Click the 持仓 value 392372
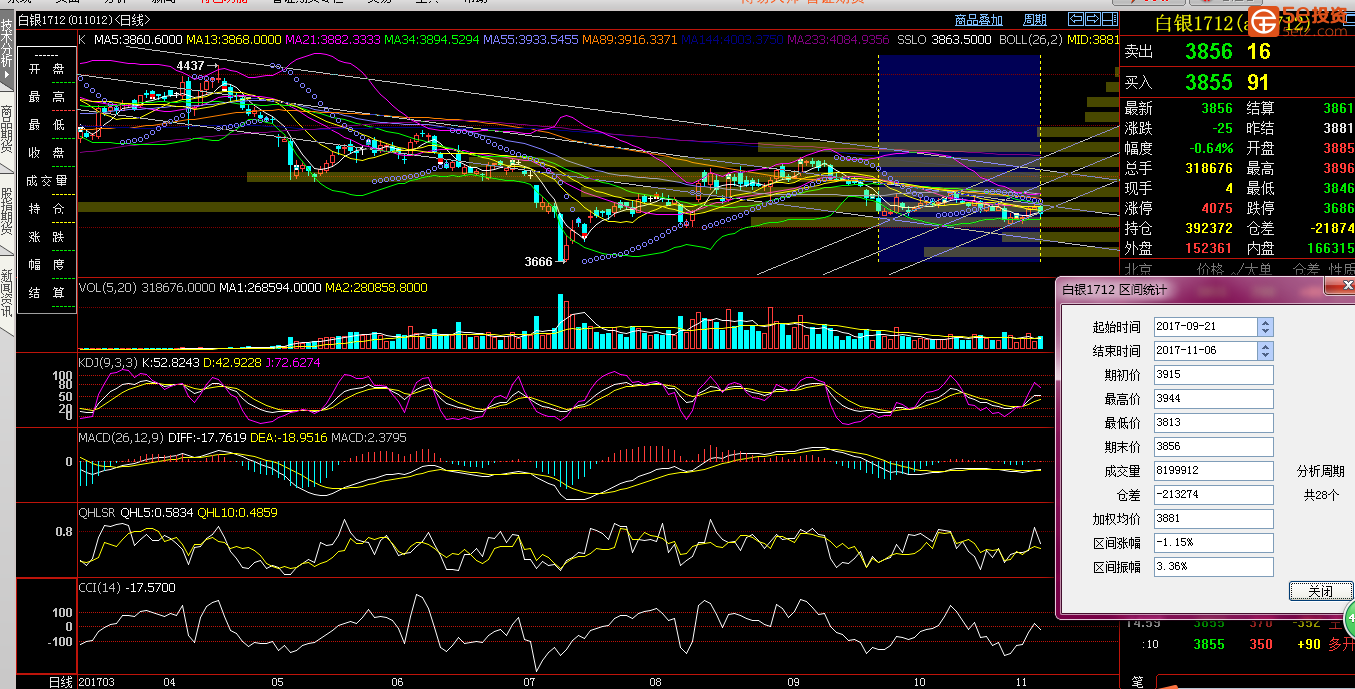The image size is (1355, 689). click(1209, 228)
